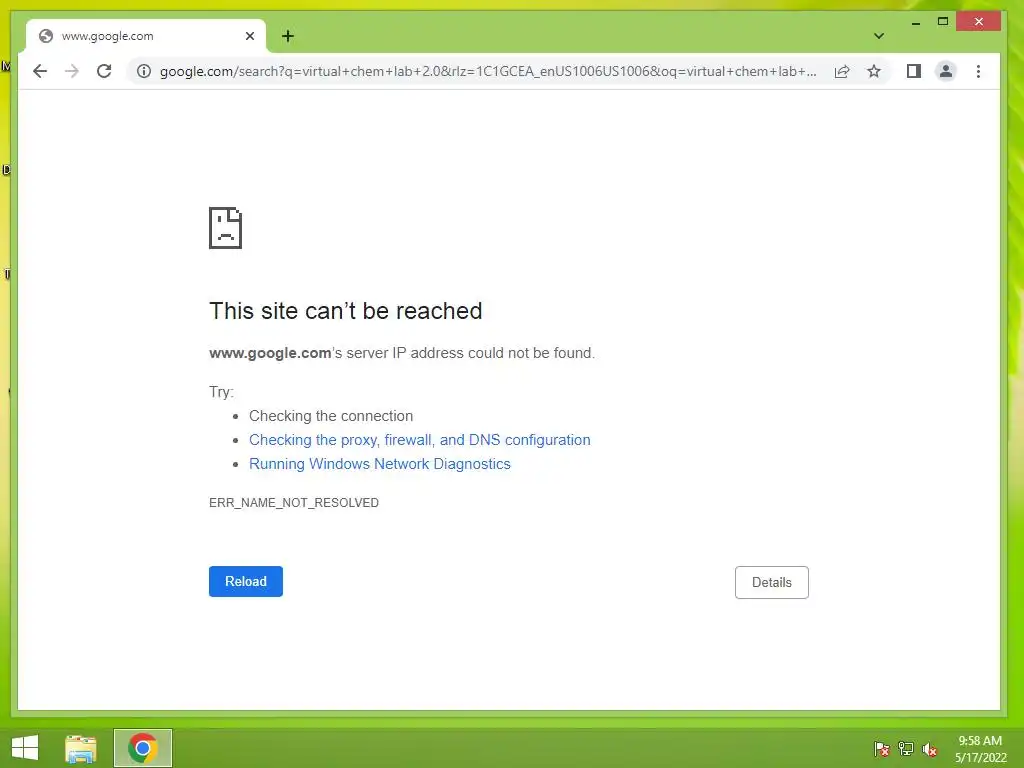Run Windows Network Diagnostics link
The width and height of the screenshot is (1024, 768).
tap(379, 464)
